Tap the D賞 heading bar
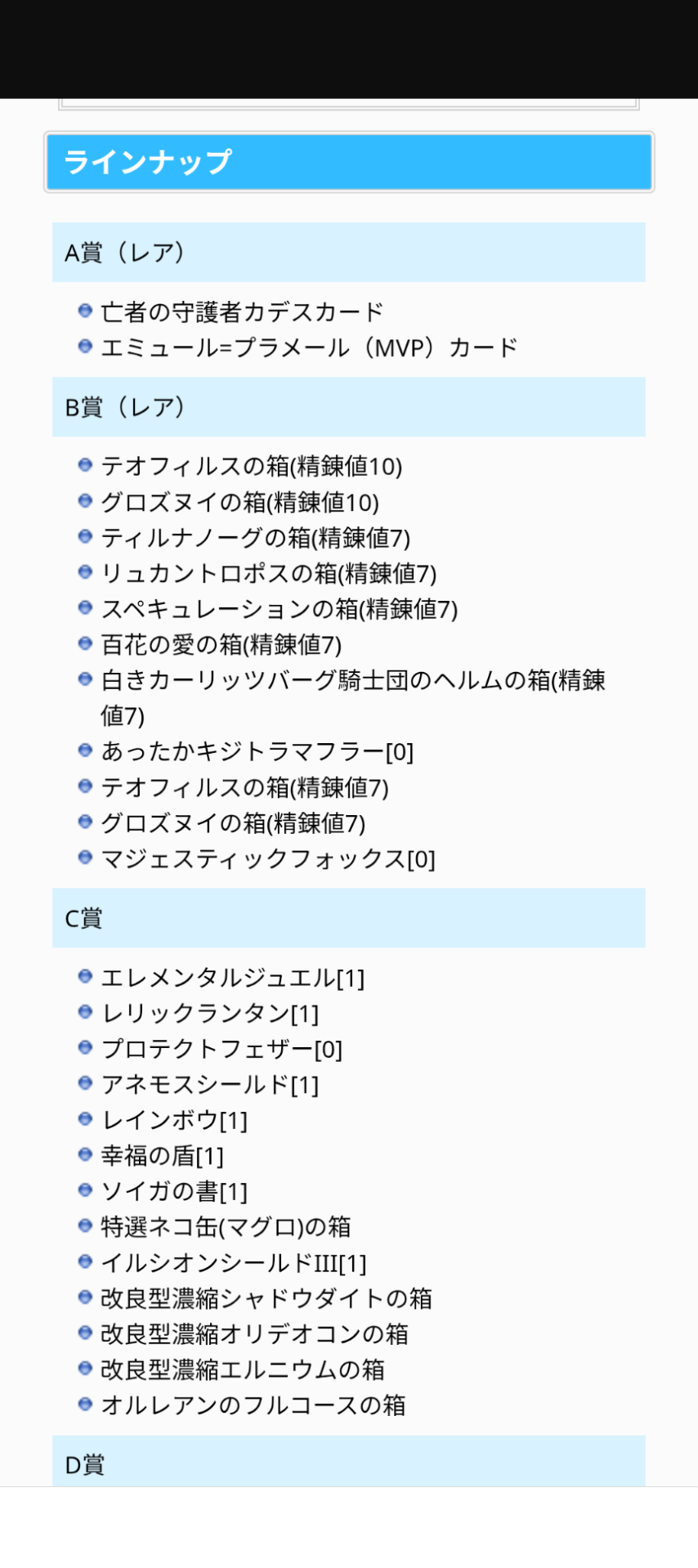Image resolution: width=698 pixels, height=1568 pixels. [349, 1463]
